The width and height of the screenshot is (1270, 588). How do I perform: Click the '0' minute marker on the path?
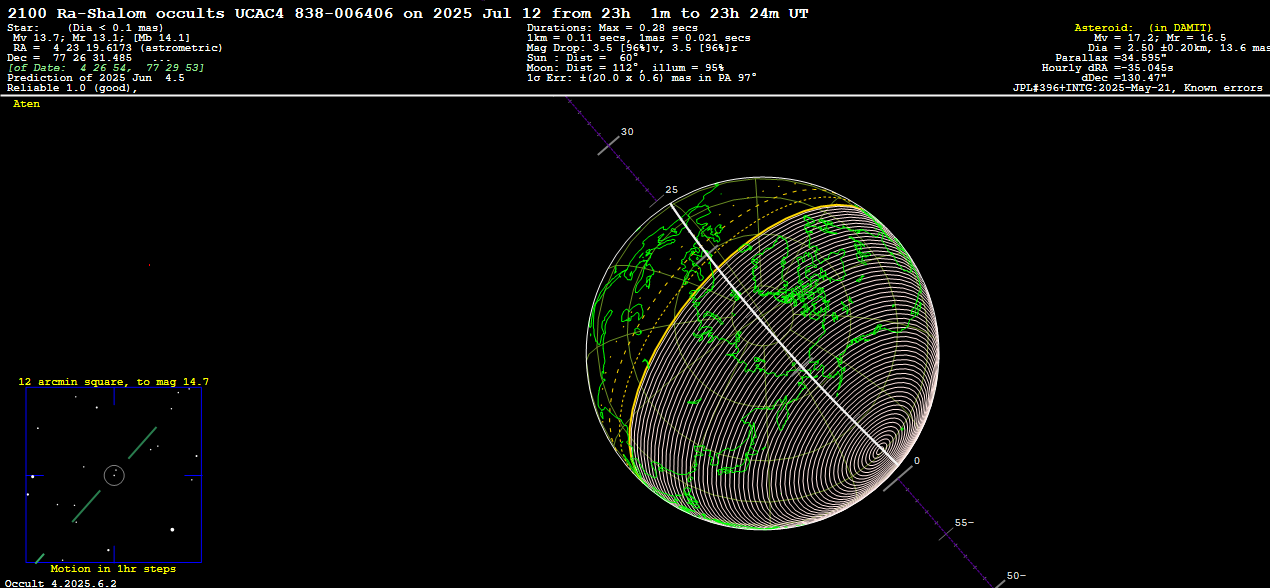click(916, 461)
